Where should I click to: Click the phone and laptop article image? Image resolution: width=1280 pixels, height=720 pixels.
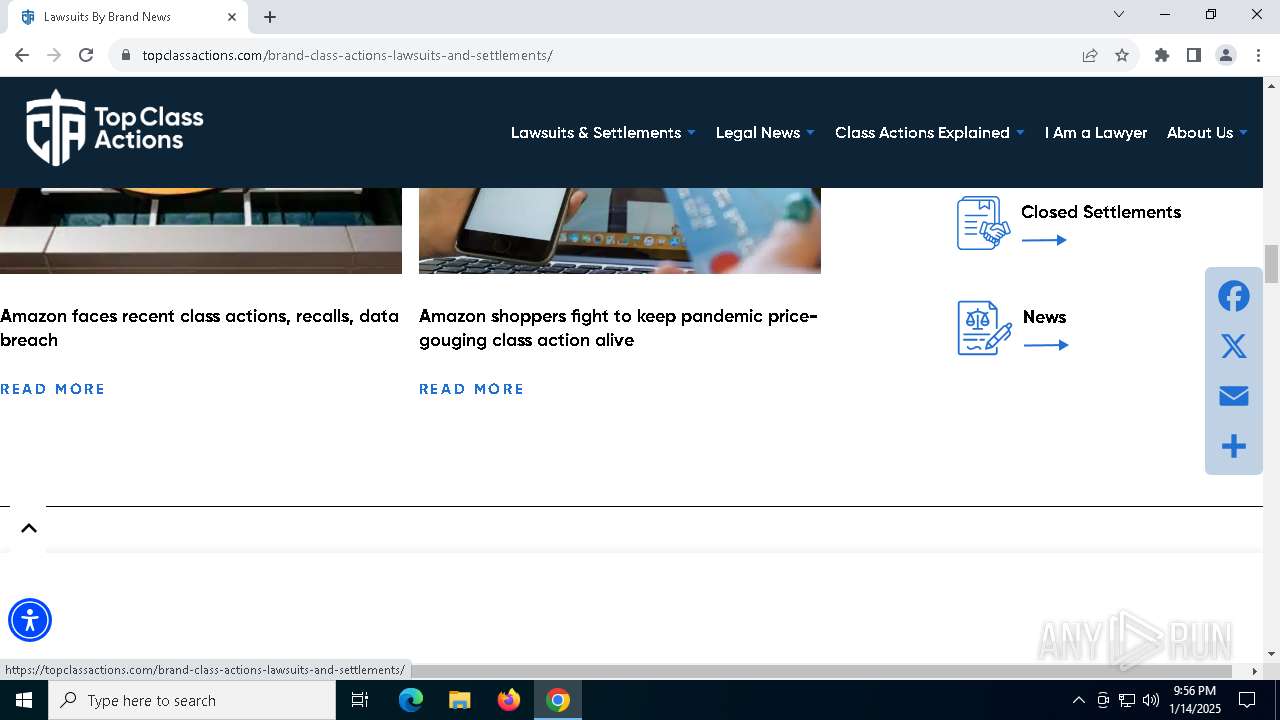620,230
